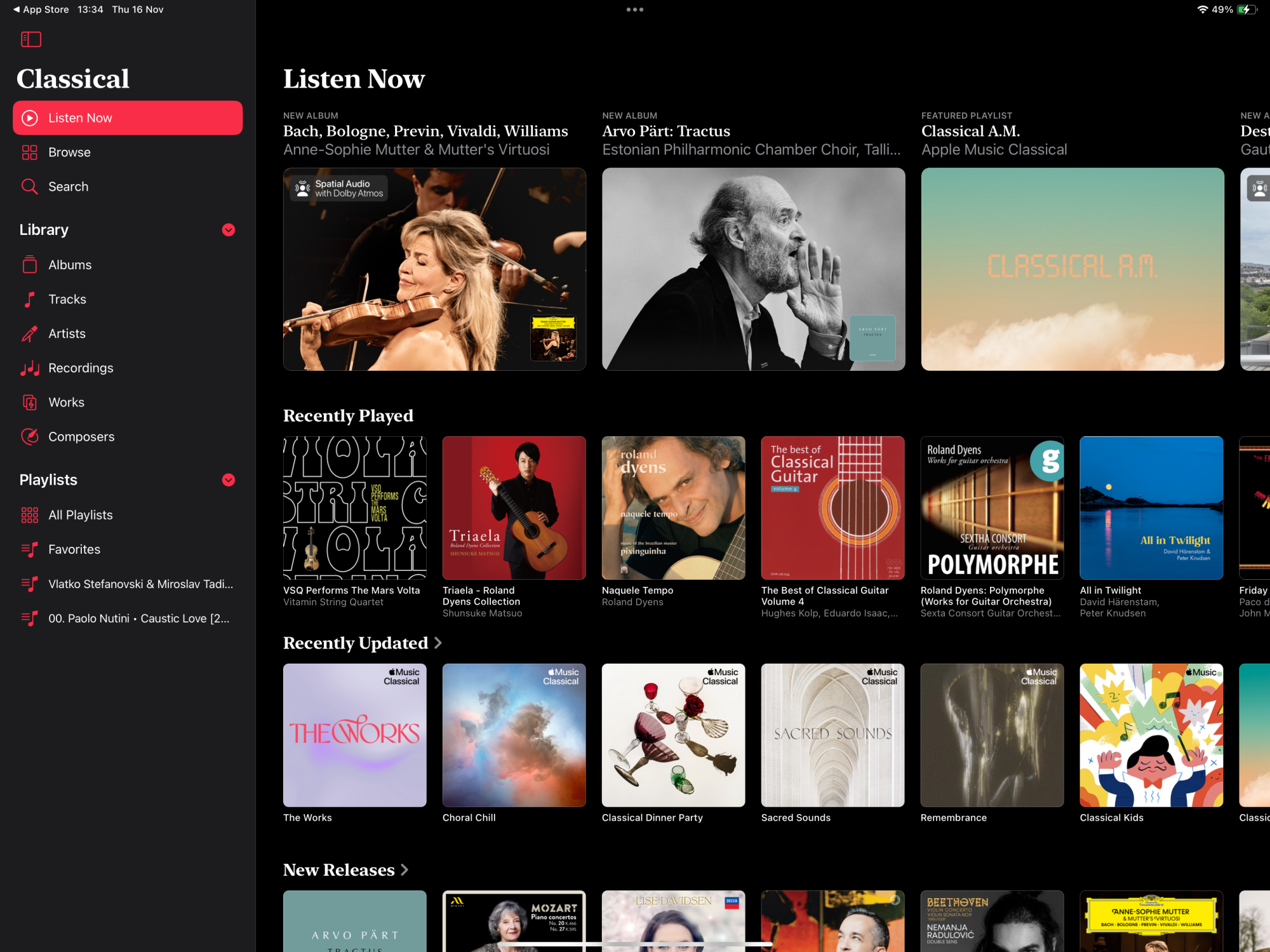Screen dimensions: 1270x952
Task: Click the Works sheet icon
Action: coord(30,402)
